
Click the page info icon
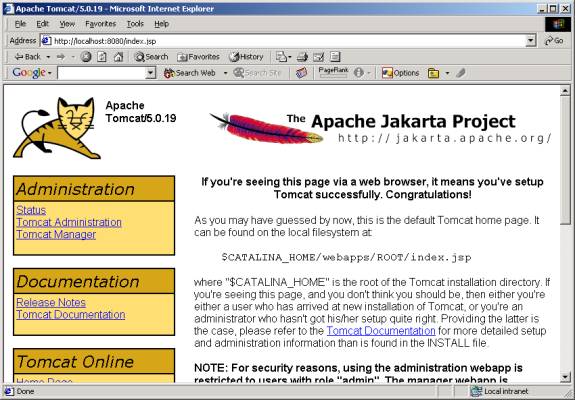359,73
